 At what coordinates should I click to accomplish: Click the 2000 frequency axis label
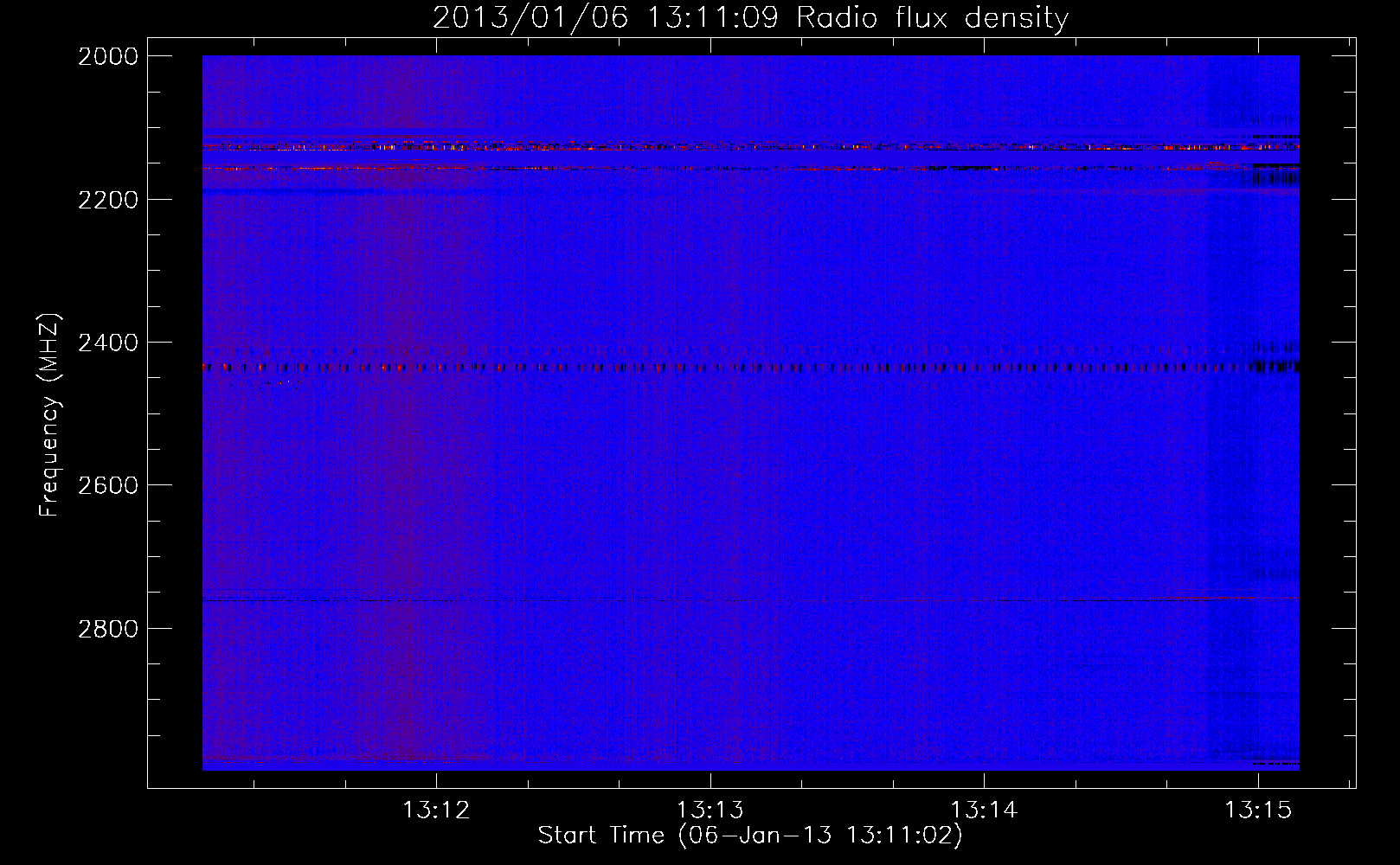108,56
